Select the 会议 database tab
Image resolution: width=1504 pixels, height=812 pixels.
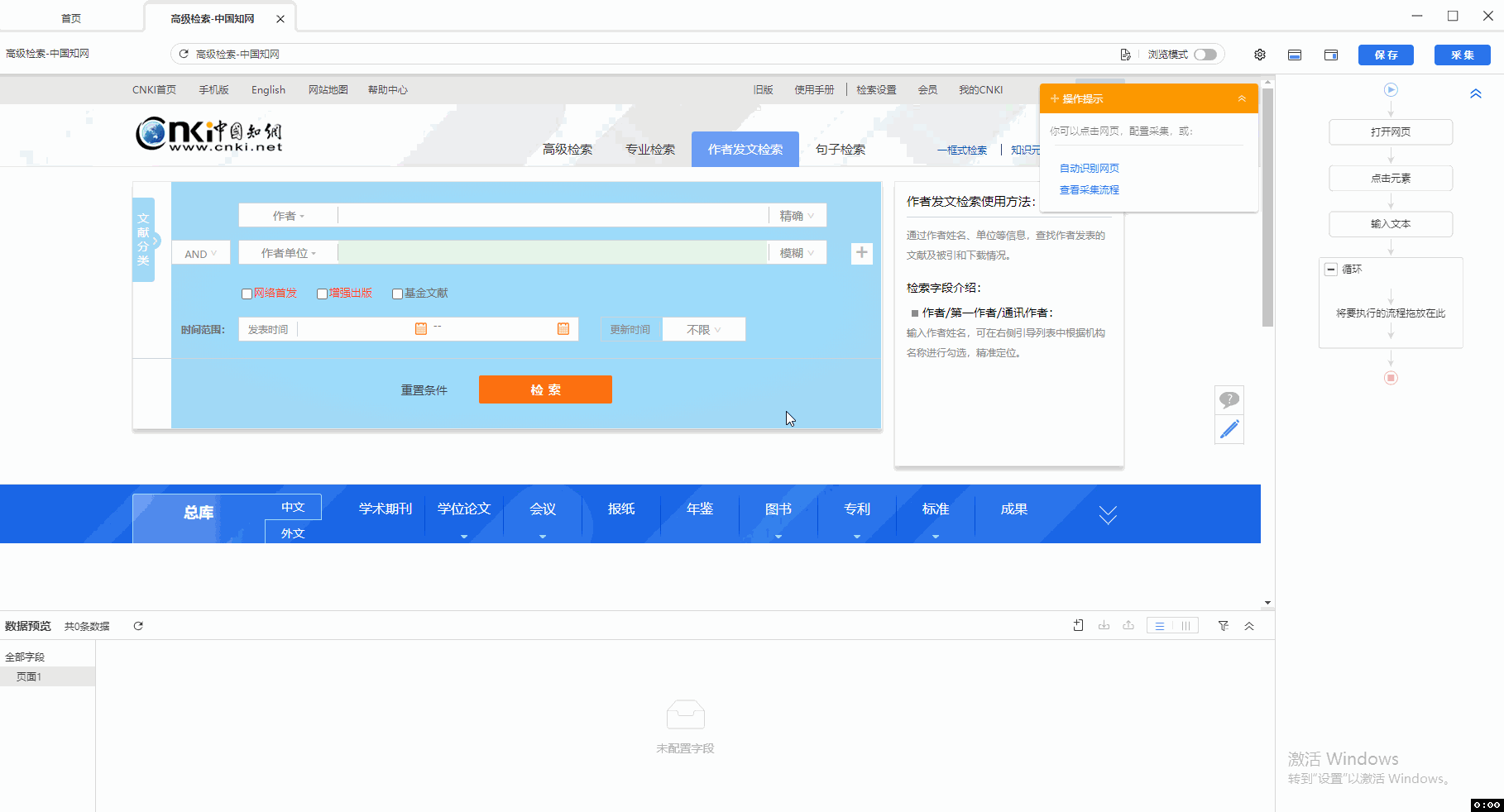tap(543, 509)
